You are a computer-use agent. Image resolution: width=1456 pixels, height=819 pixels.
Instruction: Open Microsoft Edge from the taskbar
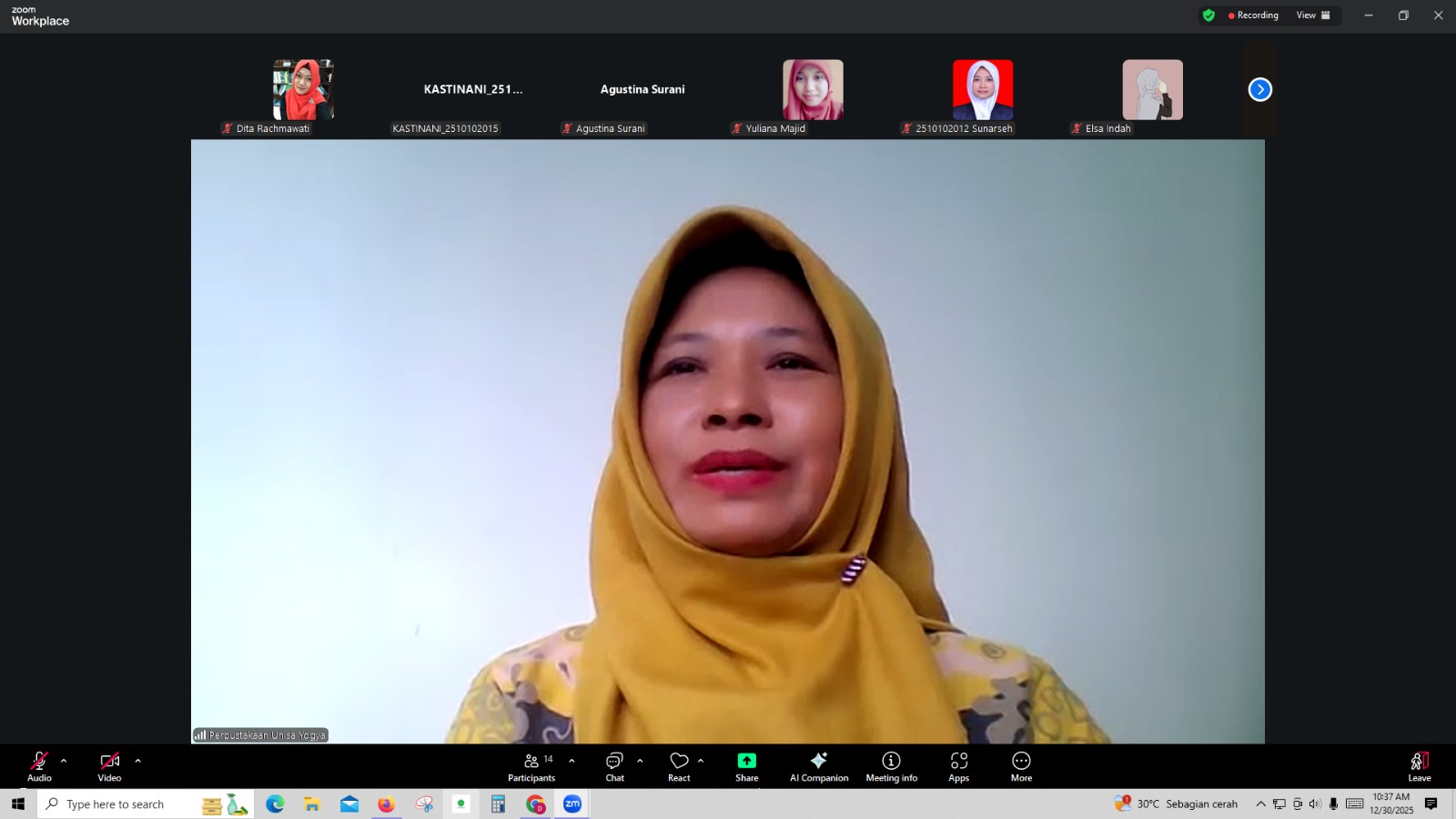click(x=275, y=804)
